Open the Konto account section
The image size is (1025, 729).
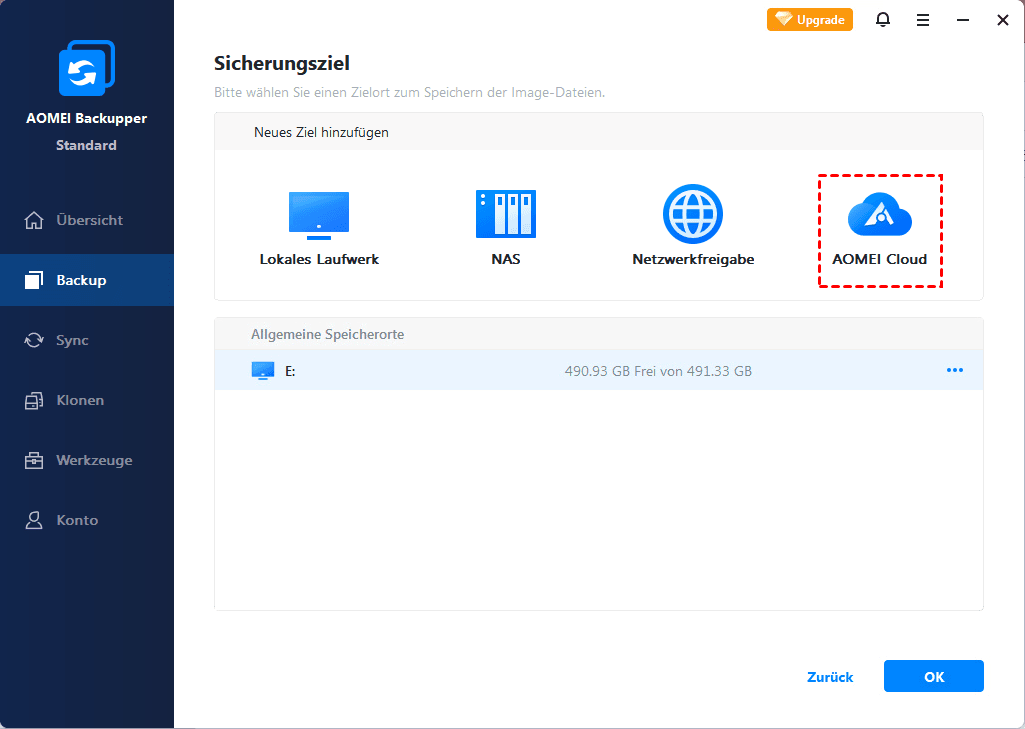pos(87,520)
